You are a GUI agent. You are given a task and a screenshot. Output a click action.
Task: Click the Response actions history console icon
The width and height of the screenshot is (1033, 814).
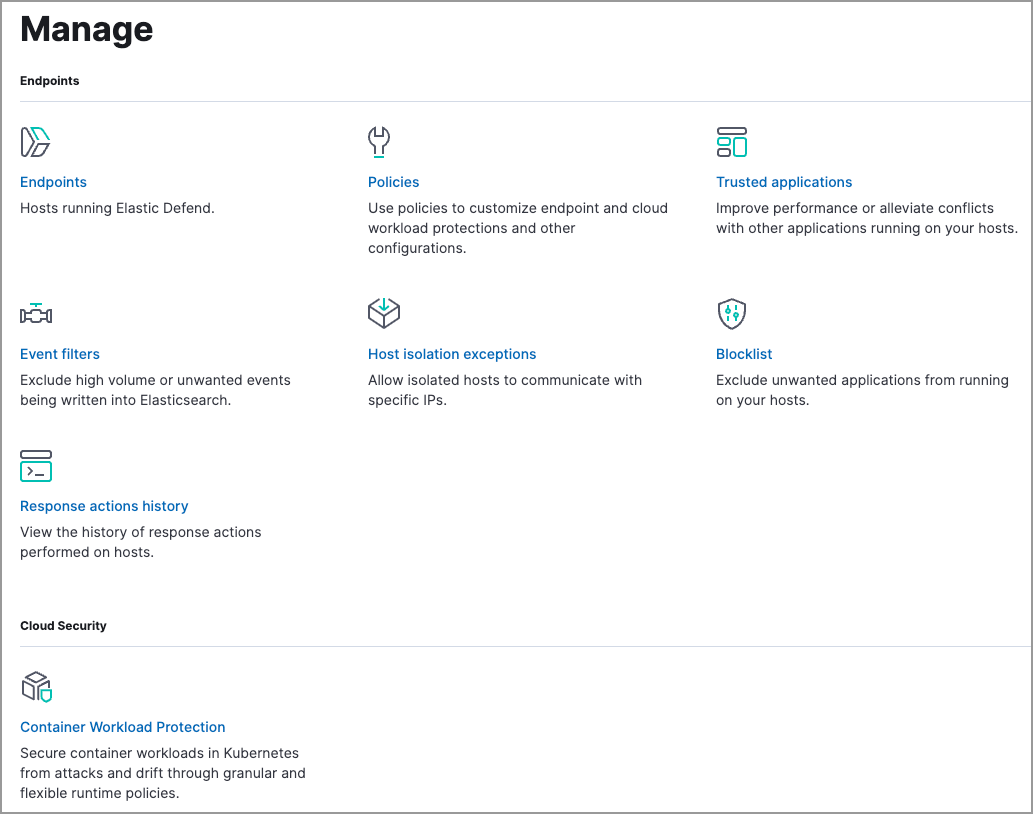pyautogui.click(x=36, y=465)
